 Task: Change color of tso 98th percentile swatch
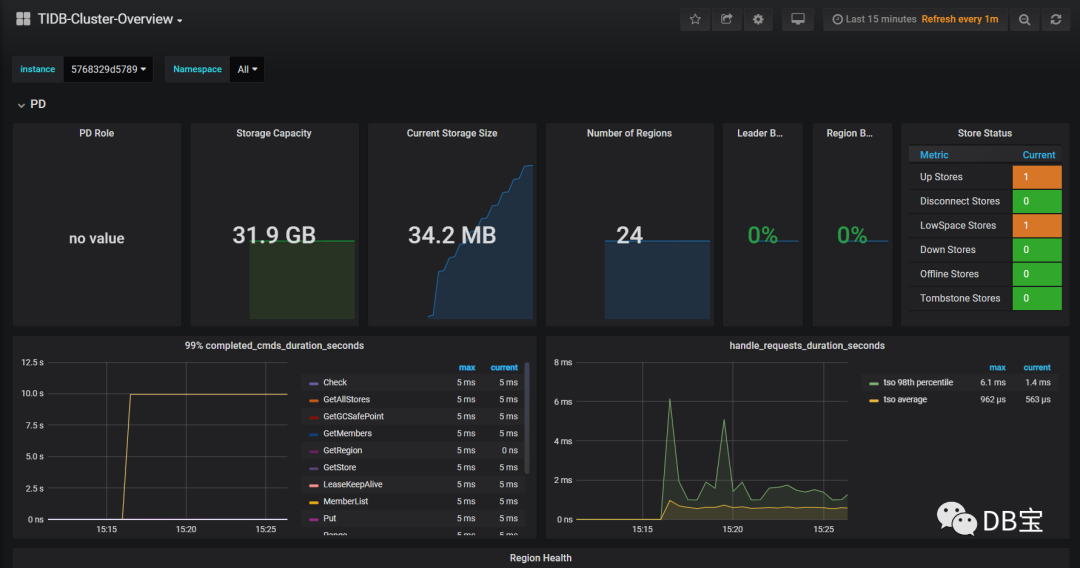[873, 383]
